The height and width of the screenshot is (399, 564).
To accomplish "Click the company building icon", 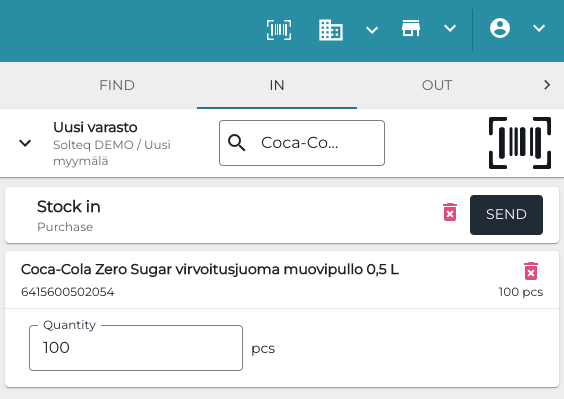I will (x=331, y=30).
